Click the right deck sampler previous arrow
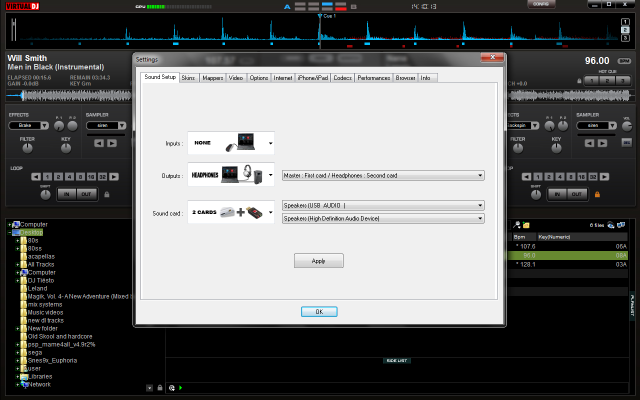The image size is (640, 400). point(589,143)
